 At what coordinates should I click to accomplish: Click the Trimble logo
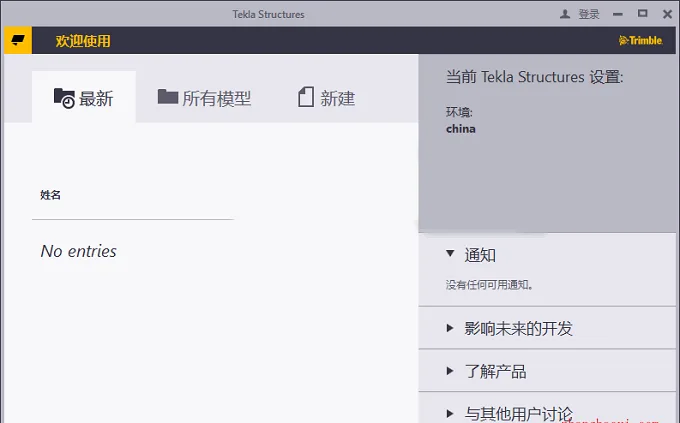(x=641, y=40)
